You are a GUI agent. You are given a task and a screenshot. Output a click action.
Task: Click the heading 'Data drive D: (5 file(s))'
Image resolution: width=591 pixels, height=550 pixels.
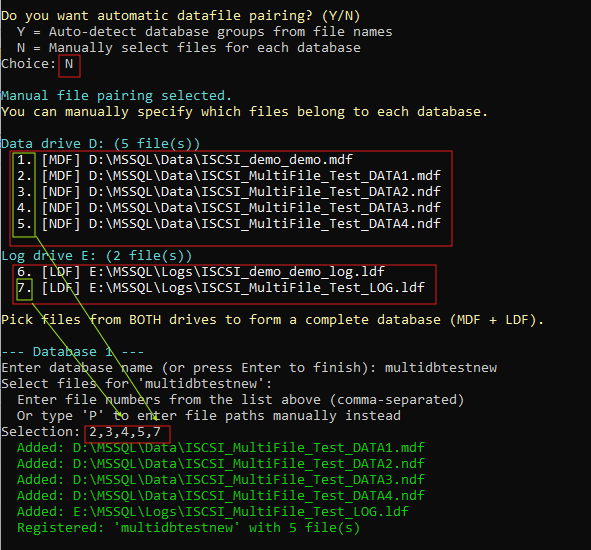point(100,144)
